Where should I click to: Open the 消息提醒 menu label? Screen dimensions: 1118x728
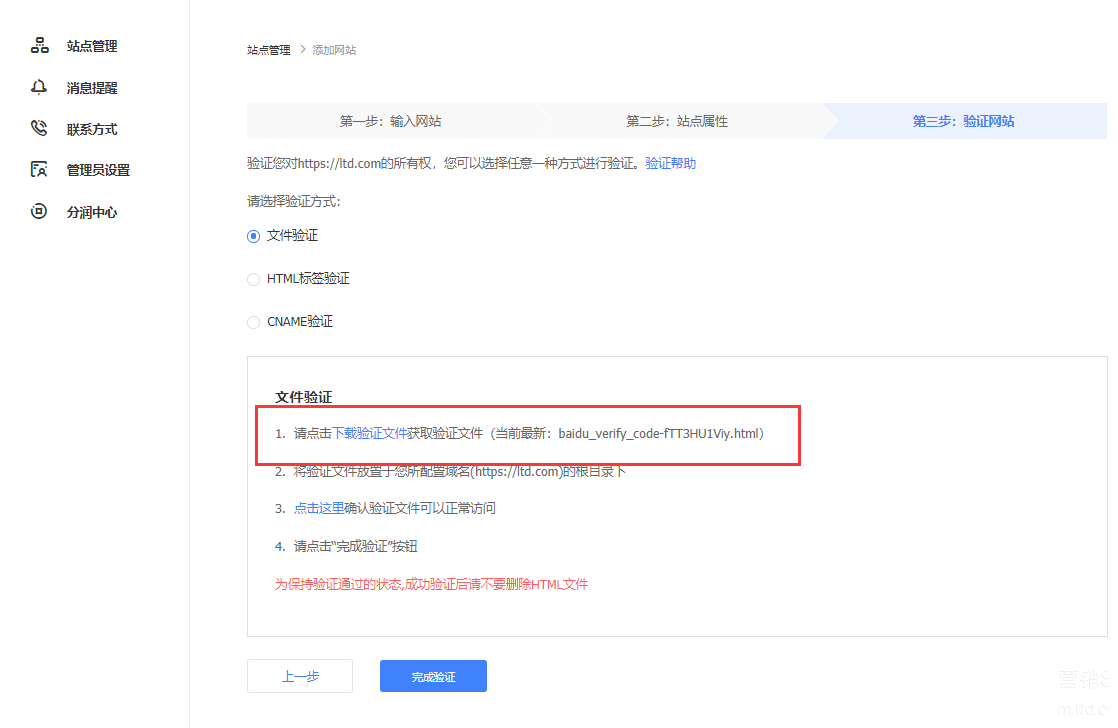point(92,88)
